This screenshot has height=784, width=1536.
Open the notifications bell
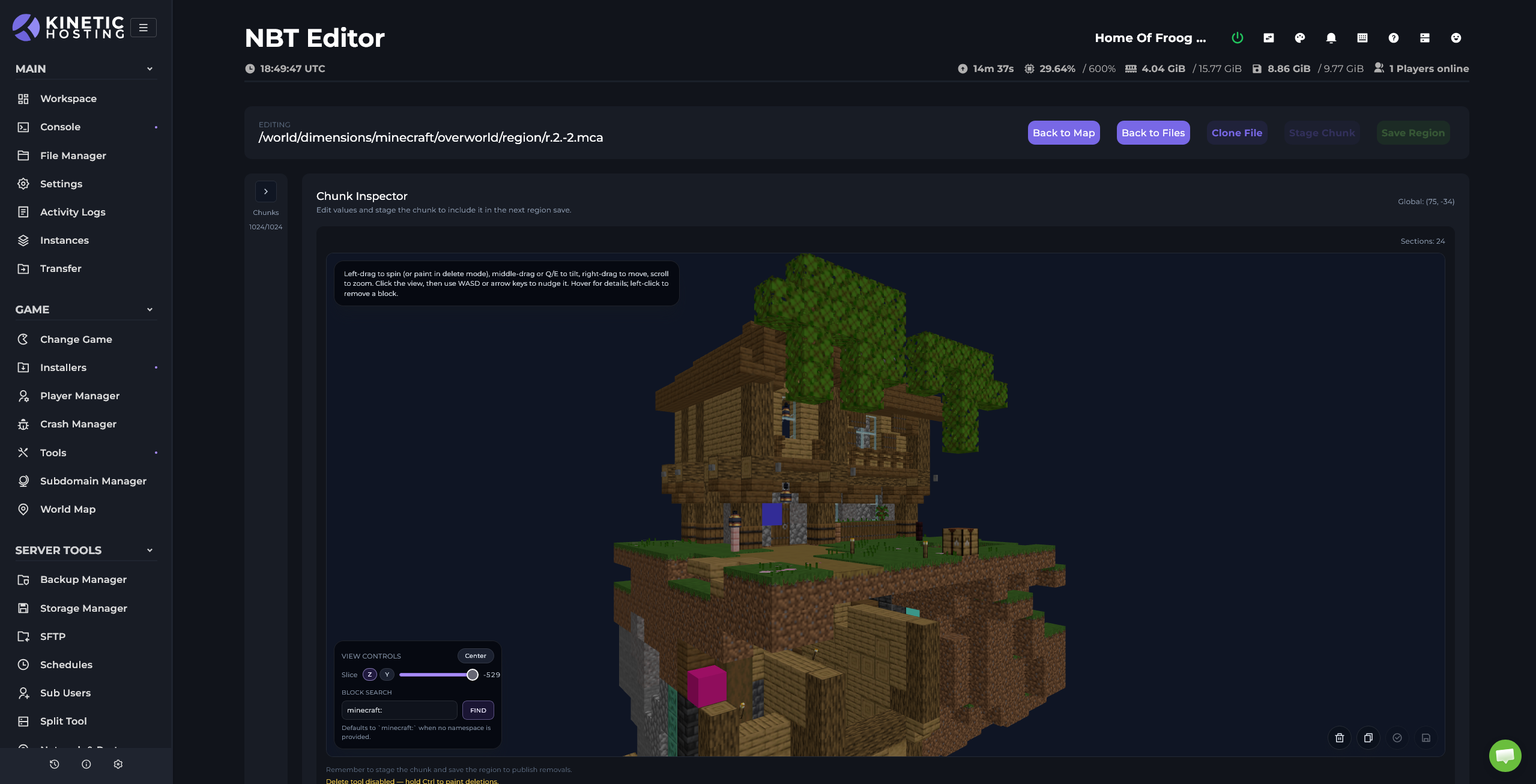click(x=1331, y=38)
